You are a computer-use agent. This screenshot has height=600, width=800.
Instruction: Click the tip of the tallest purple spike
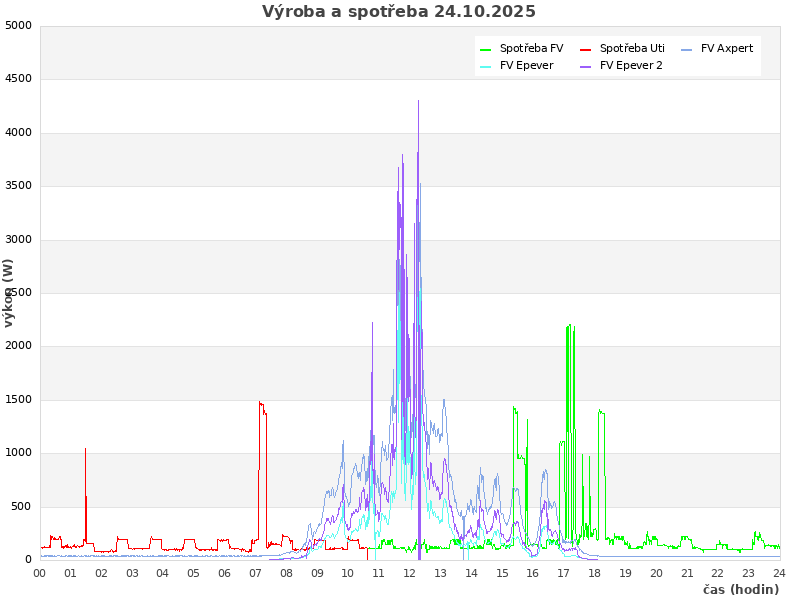pos(418,101)
